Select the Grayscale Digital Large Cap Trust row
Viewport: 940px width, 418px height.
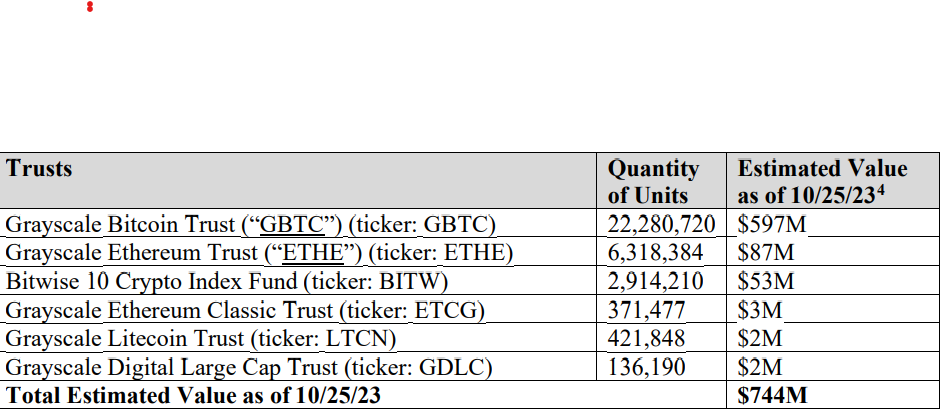coord(249,368)
